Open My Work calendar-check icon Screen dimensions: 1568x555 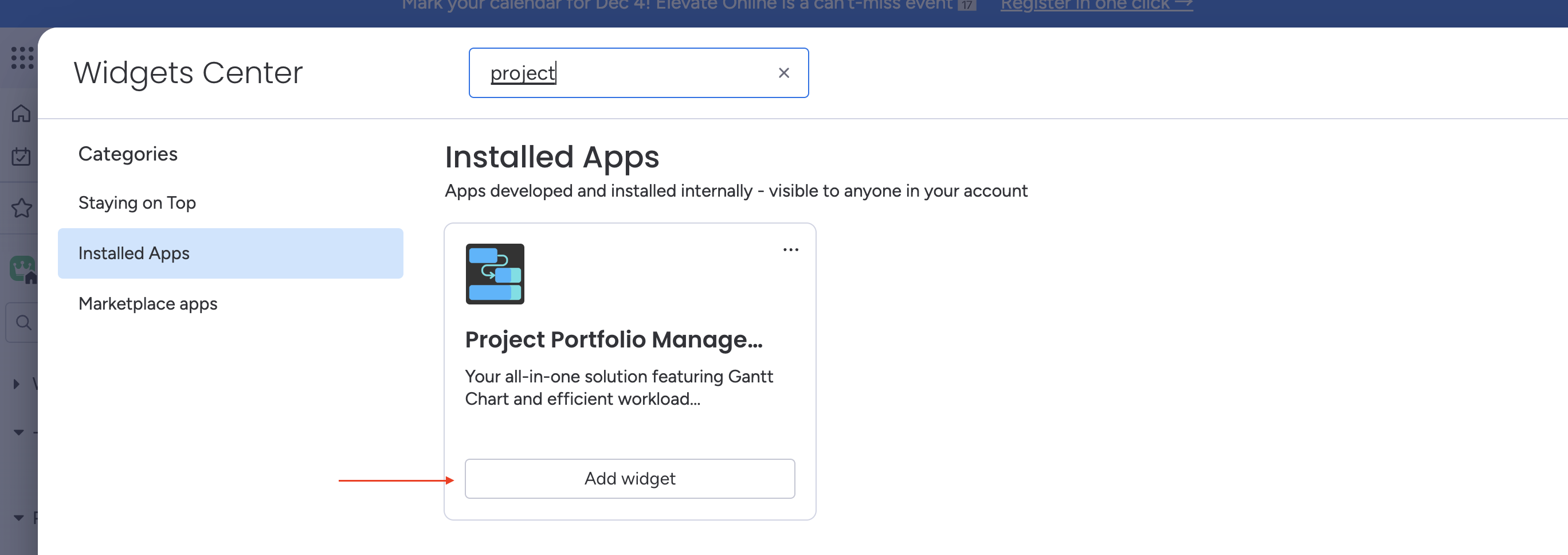21,157
